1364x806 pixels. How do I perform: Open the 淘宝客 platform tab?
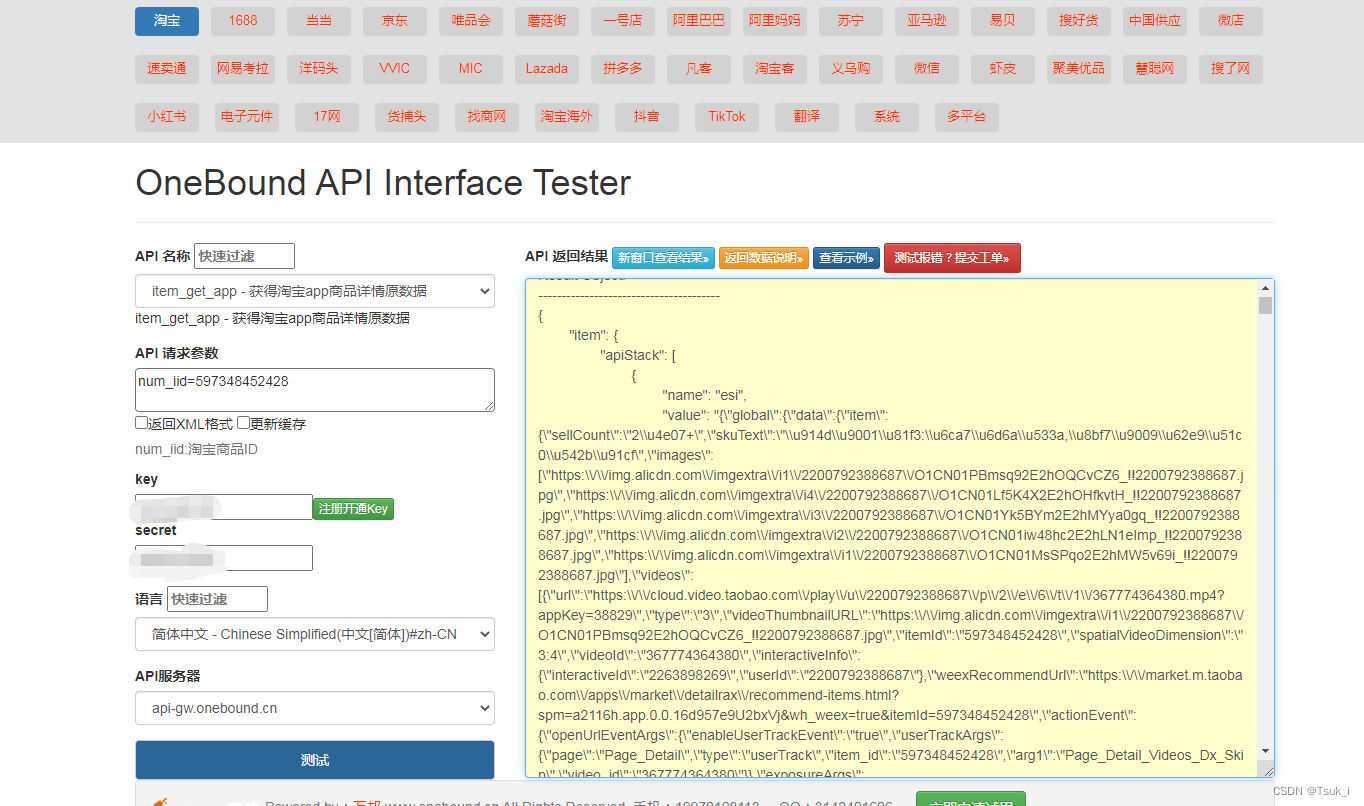pos(775,69)
